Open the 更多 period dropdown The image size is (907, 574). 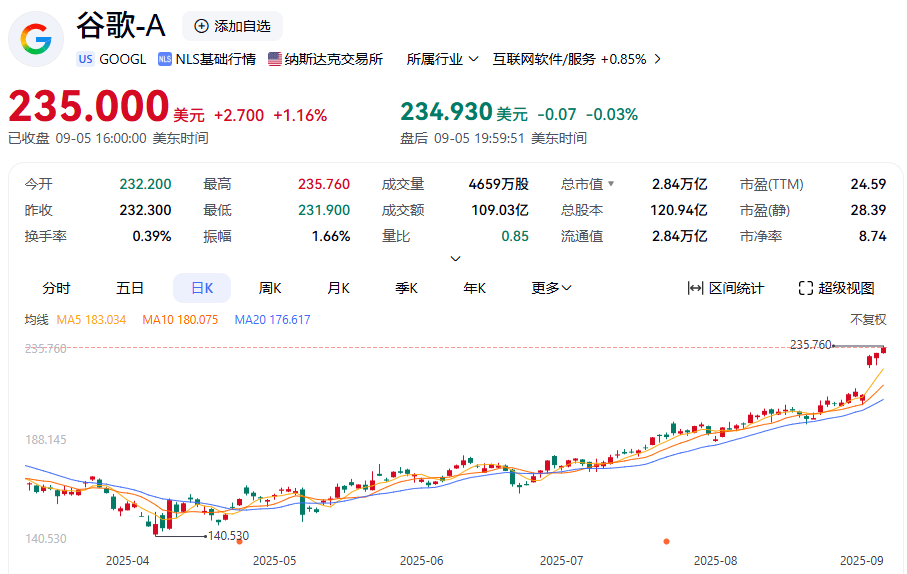click(x=551, y=288)
